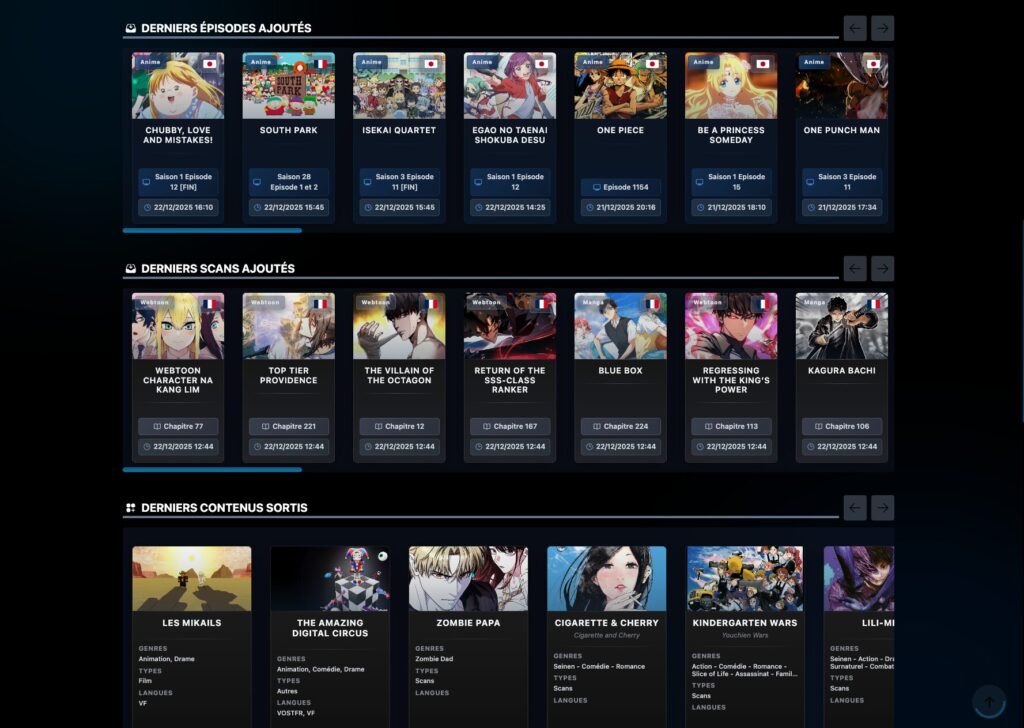
Task: Click Webtoon badge on Top Tier Providence card
Action: 265,302
